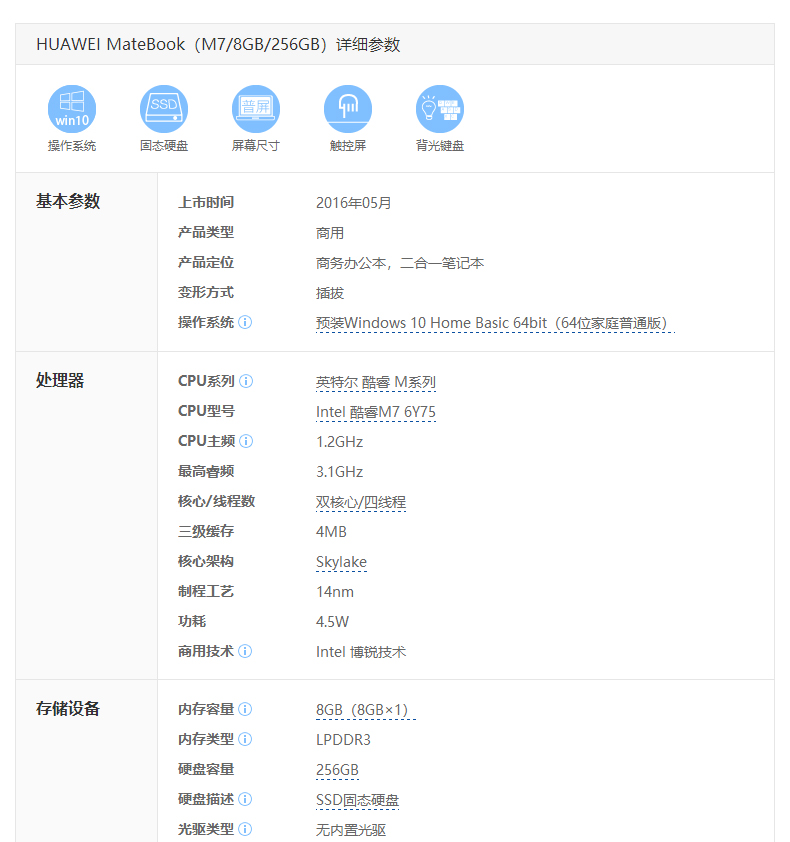This screenshot has height=842, width=790.
Task: Open the SSD固态硬盘 link
Action: pyautogui.click(x=358, y=800)
